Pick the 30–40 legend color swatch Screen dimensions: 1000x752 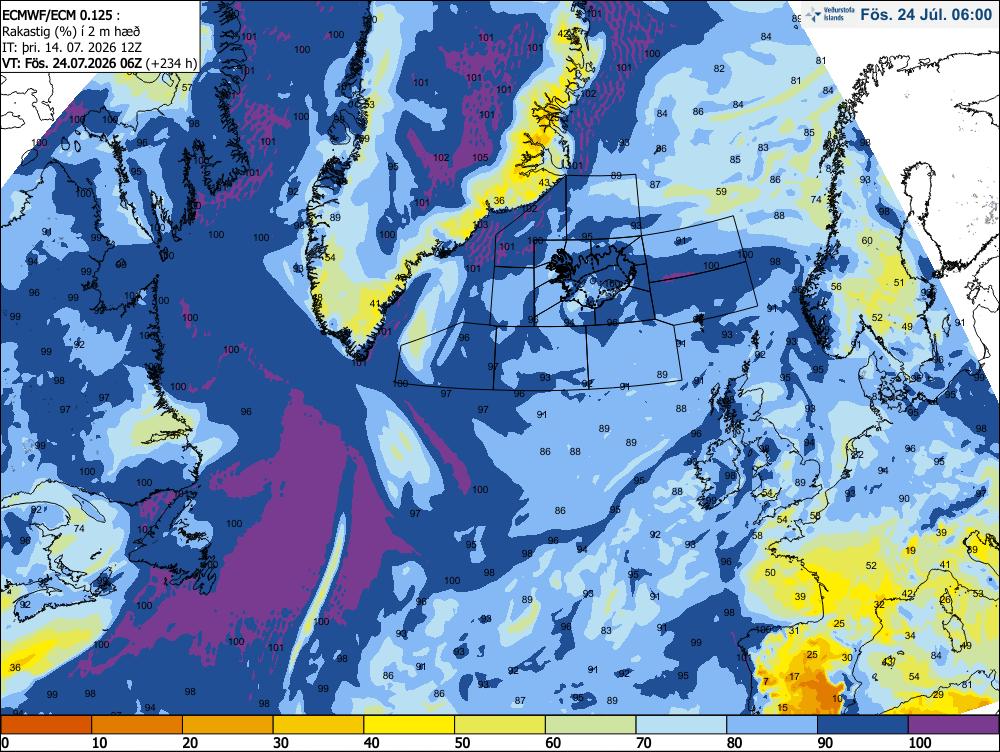[x=318, y=725]
